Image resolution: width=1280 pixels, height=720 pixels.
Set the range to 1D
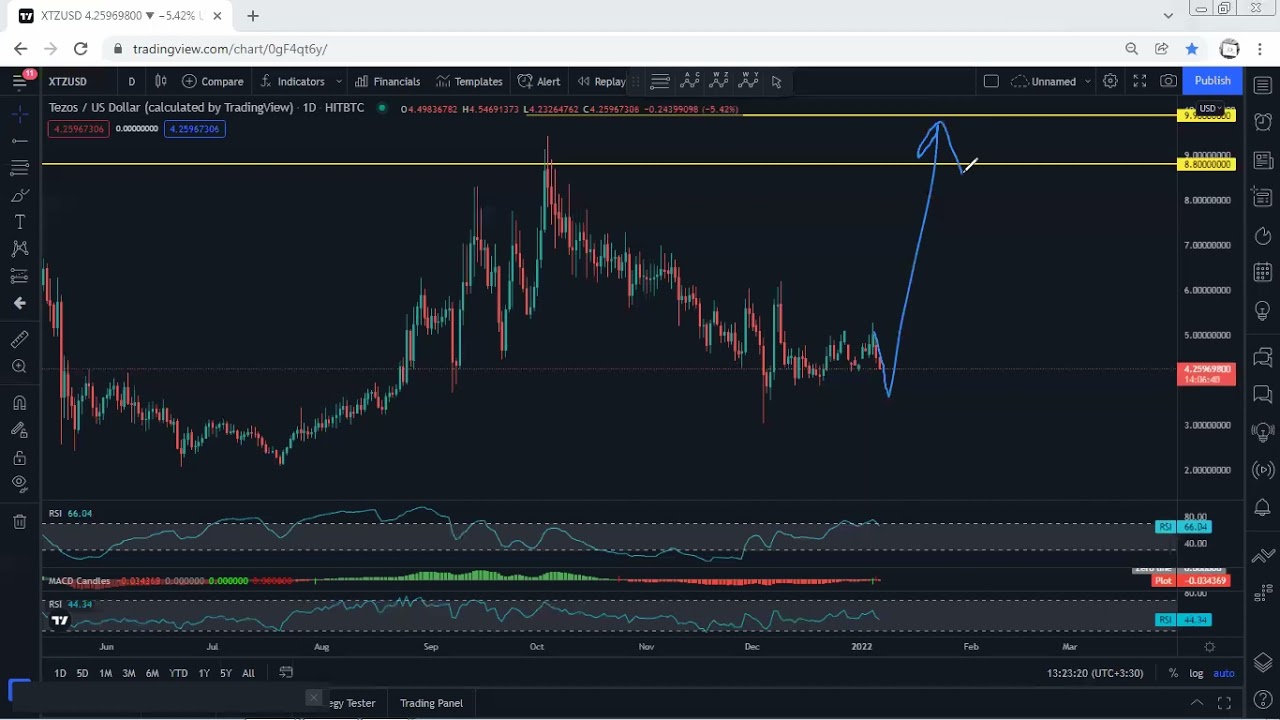60,673
